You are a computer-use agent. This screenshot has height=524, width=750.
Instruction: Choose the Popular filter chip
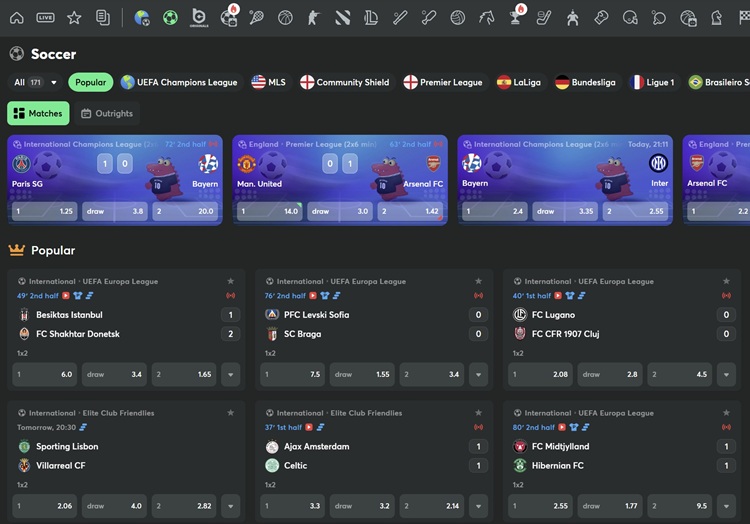coord(90,82)
